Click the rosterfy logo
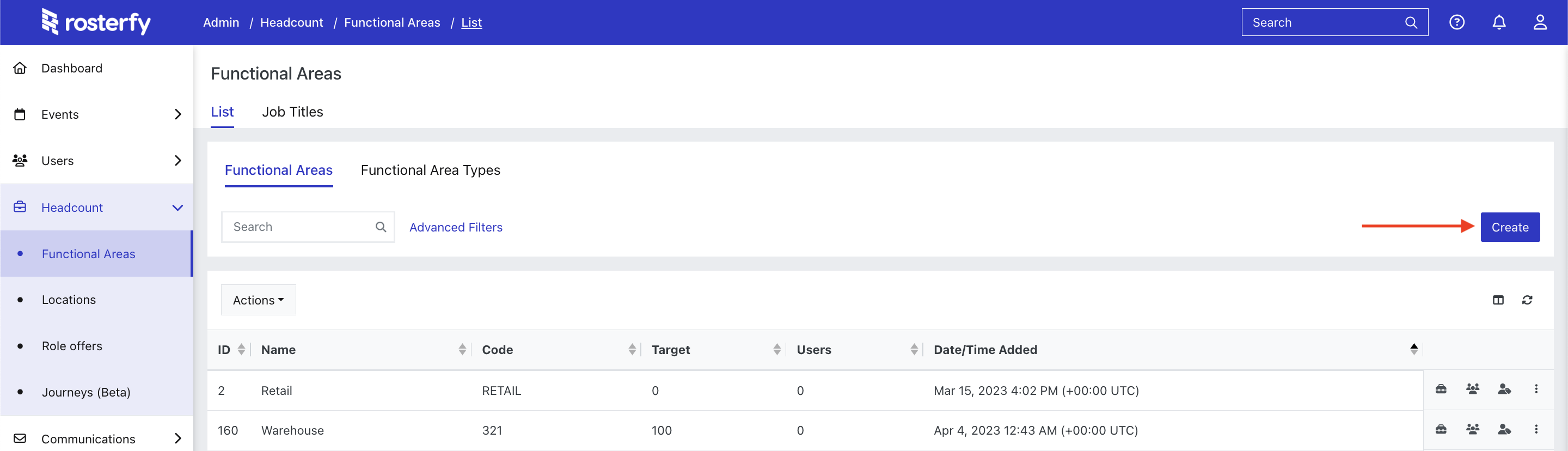 (x=96, y=22)
